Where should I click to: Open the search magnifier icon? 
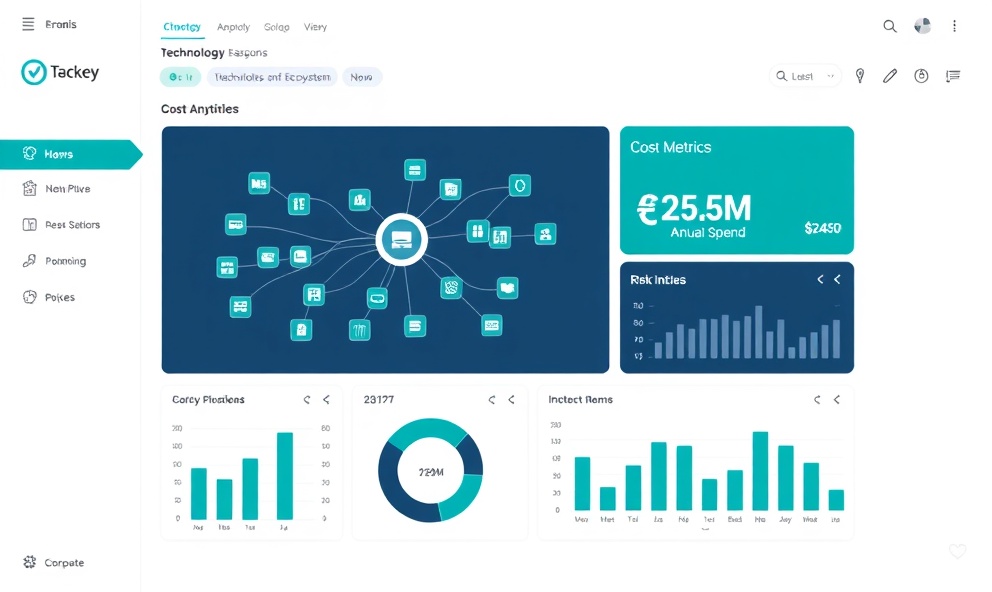tap(889, 26)
